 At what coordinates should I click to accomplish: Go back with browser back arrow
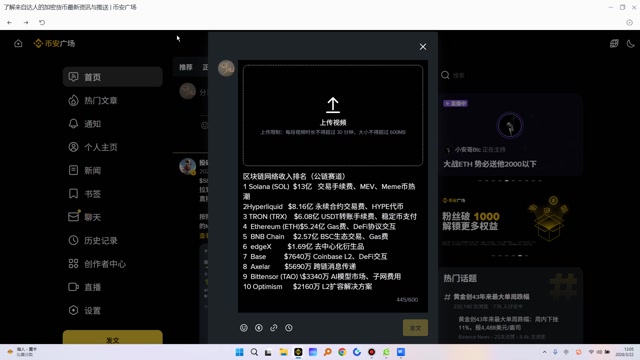9,22
